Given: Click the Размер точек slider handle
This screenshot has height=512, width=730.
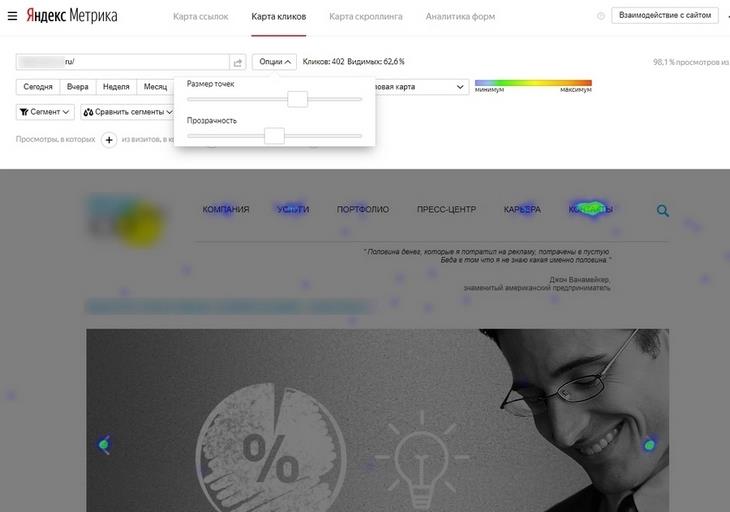Looking at the screenshot, I should coord(297,99).
